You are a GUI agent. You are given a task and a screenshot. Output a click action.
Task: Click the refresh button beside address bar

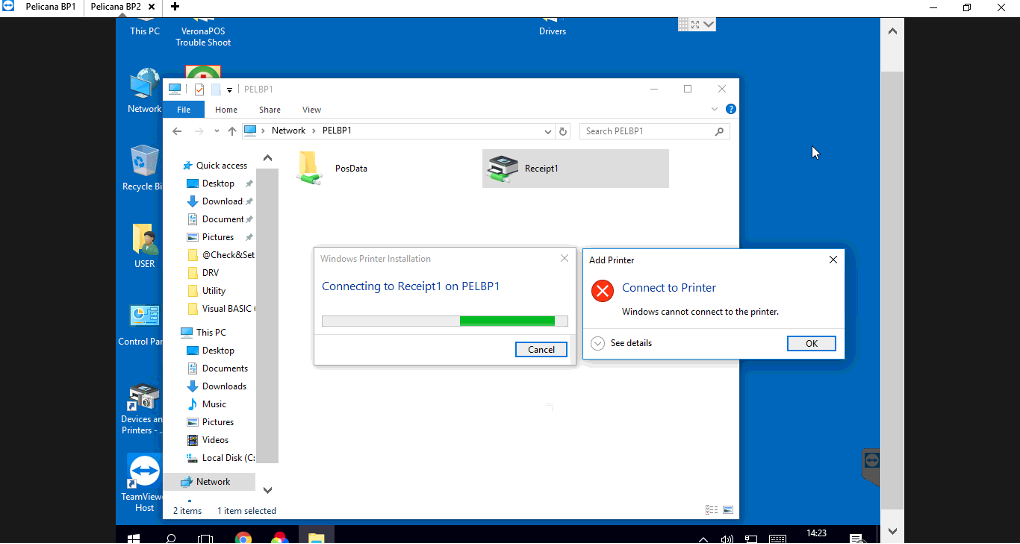[564, 131]
